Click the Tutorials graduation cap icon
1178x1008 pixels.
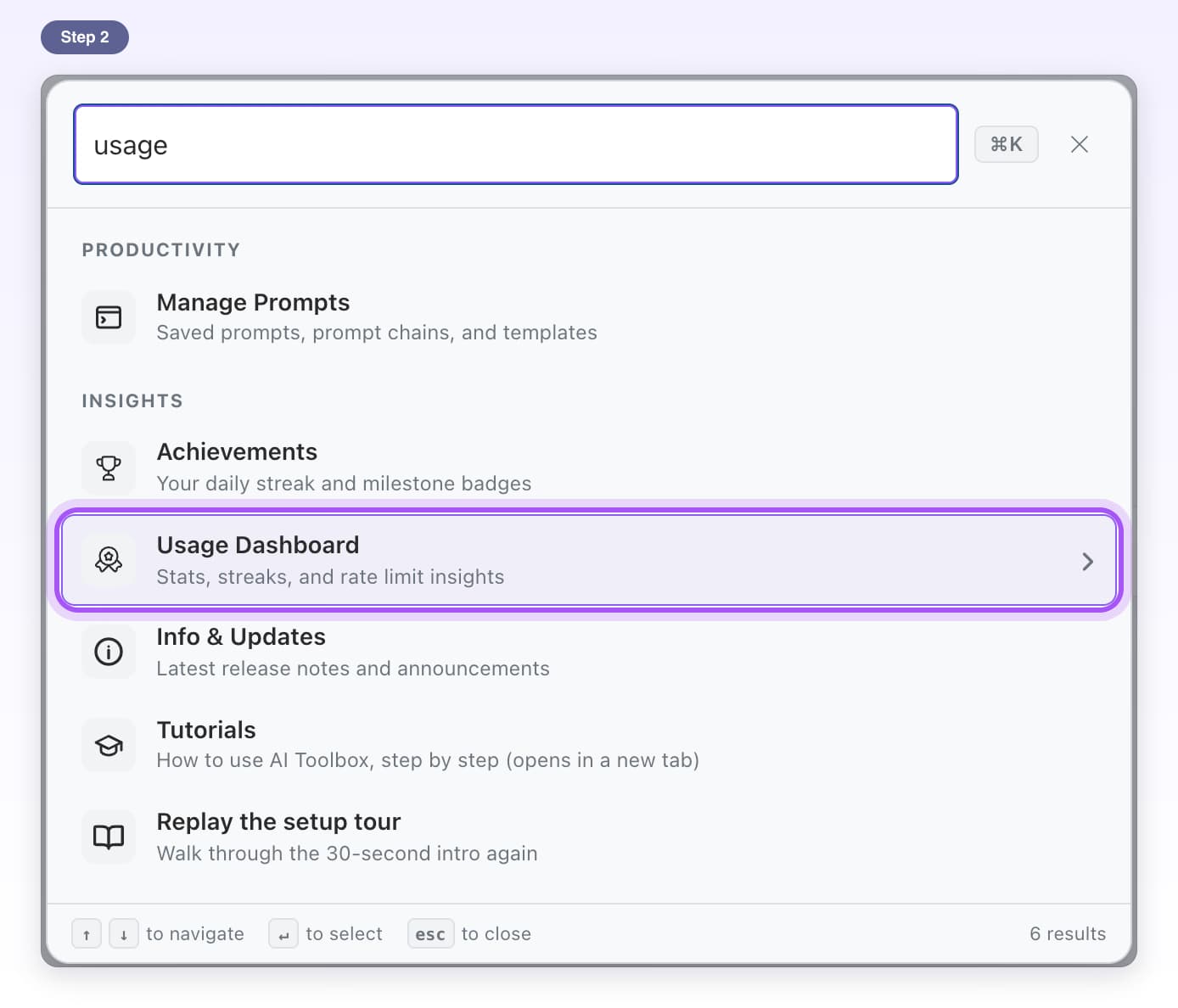click(109, 745)
